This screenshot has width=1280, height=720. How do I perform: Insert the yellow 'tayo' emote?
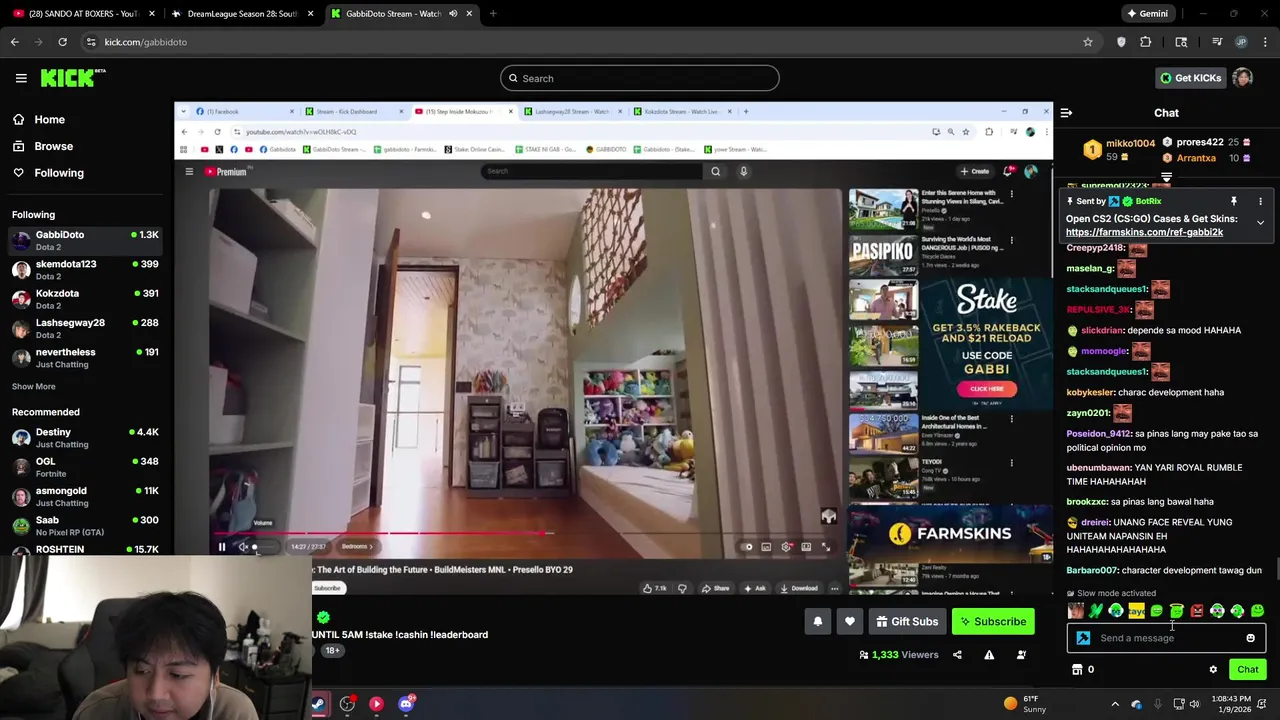point(1136,611)
